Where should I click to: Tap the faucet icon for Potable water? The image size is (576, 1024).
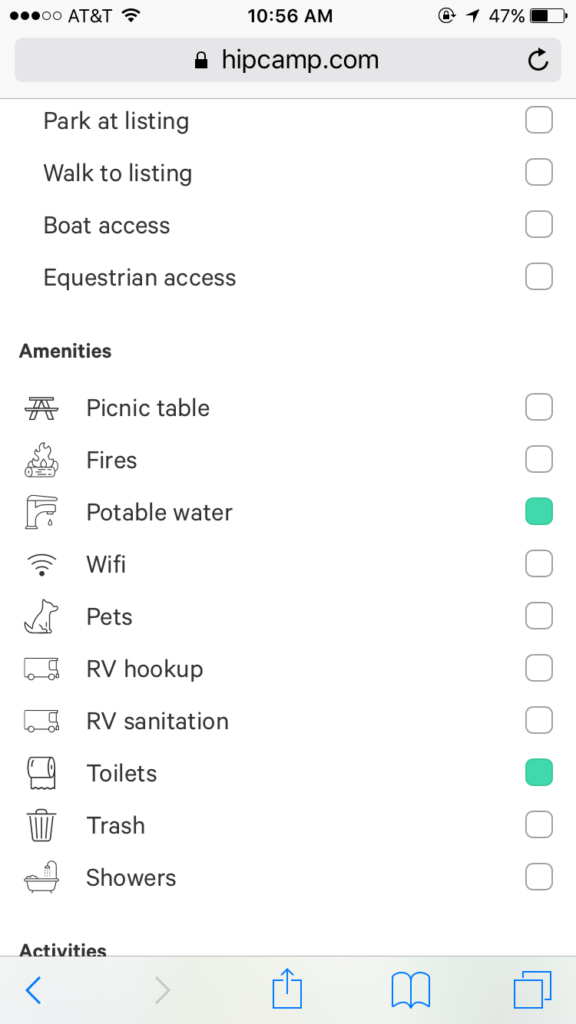pos(42,512)
